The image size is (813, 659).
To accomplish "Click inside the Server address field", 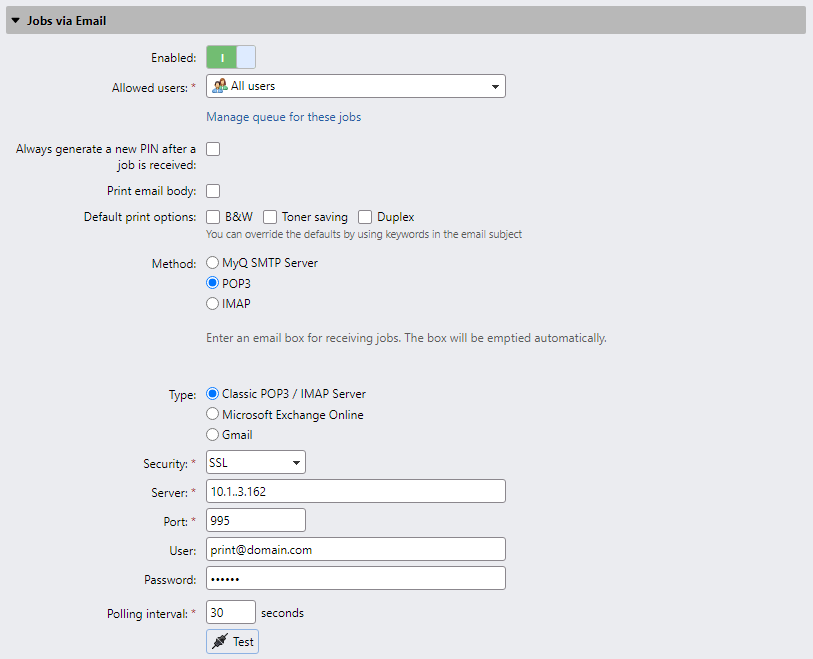I will [x=355, y=490].
